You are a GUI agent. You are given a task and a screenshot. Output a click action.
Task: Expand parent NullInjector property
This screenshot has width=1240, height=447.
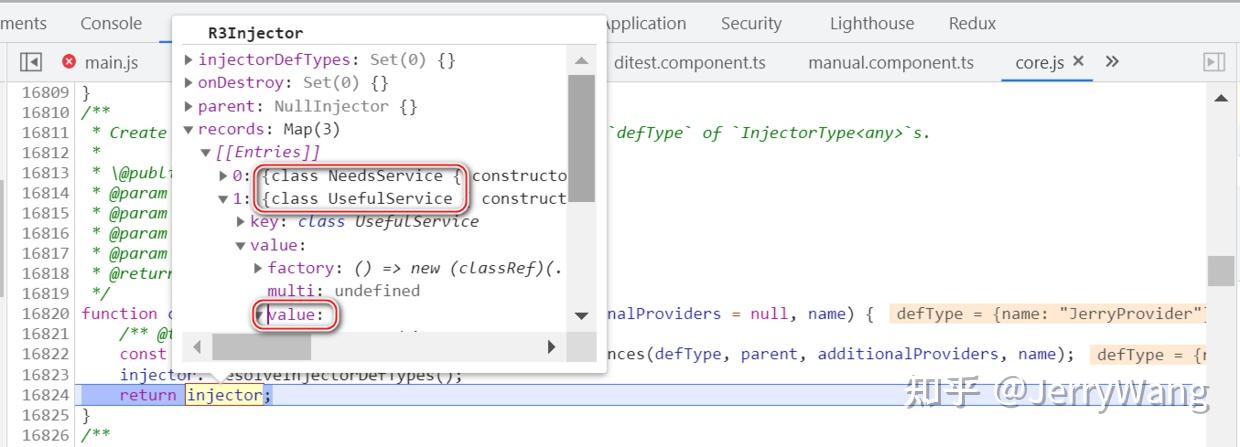coord(189,106)
